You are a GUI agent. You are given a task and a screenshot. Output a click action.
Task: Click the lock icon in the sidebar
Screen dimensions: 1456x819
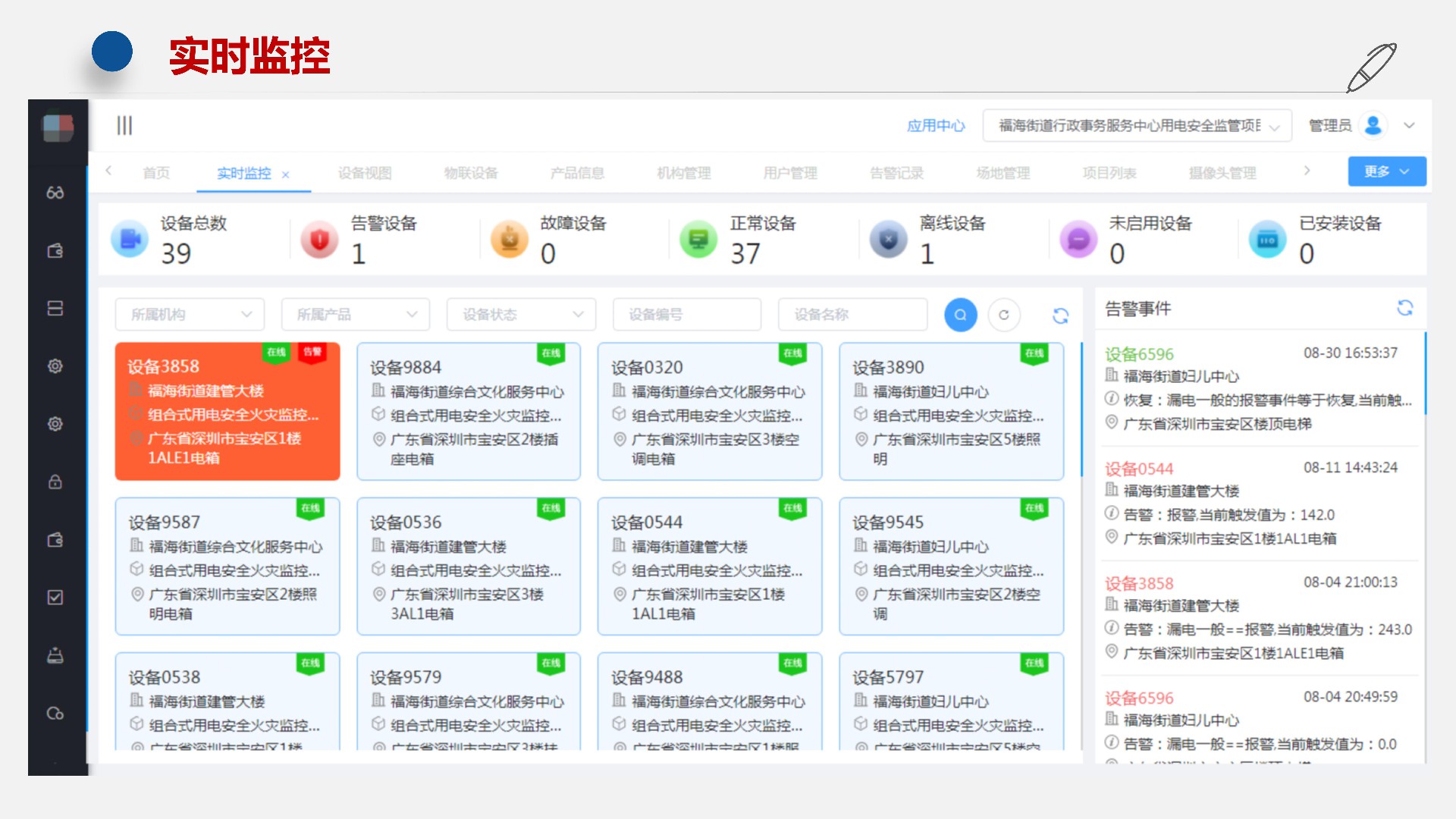pyautogui.click(x=55, y=482)
